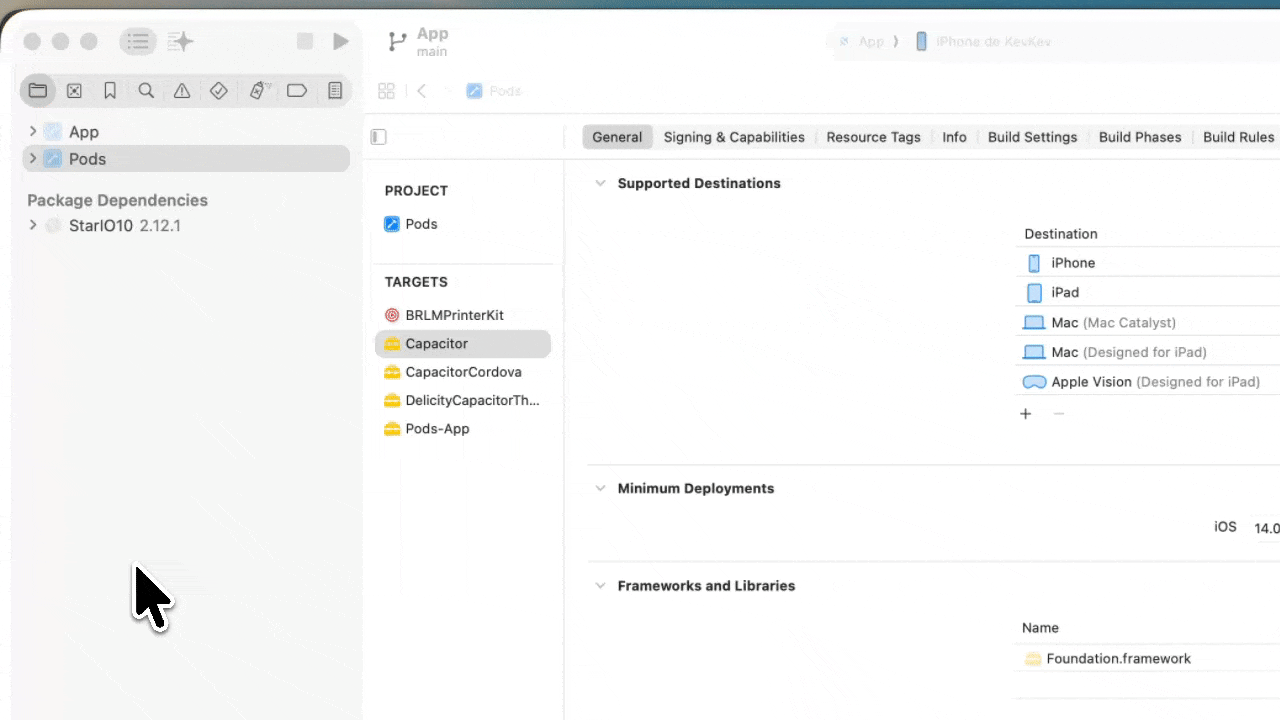Viewport: 1280px width, 720px height.
Task: Select the StarIO10 2.12.1 package
Action: point(186,226)
